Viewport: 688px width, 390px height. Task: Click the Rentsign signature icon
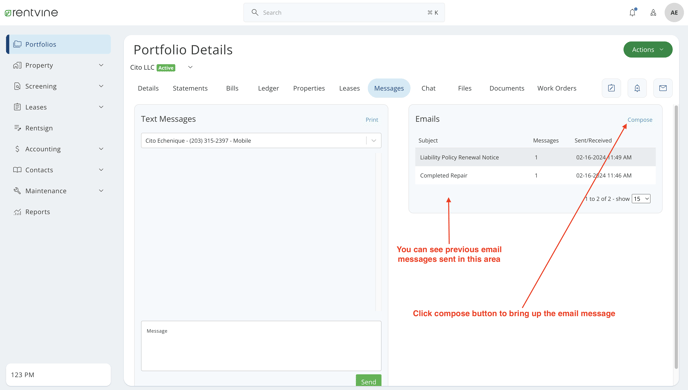[x=17, y=128]
